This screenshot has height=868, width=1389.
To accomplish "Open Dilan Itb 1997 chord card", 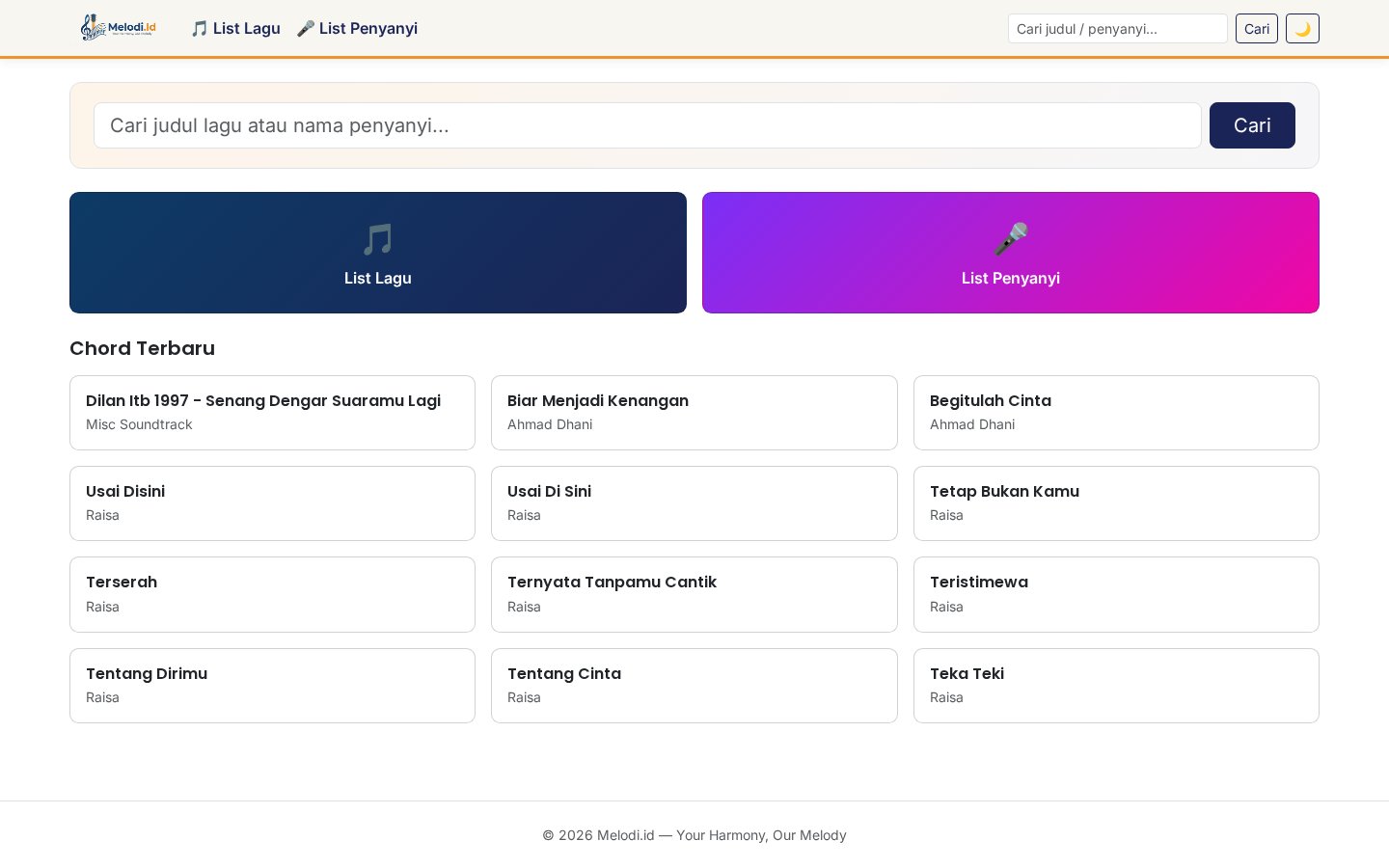I will [272, 413].
